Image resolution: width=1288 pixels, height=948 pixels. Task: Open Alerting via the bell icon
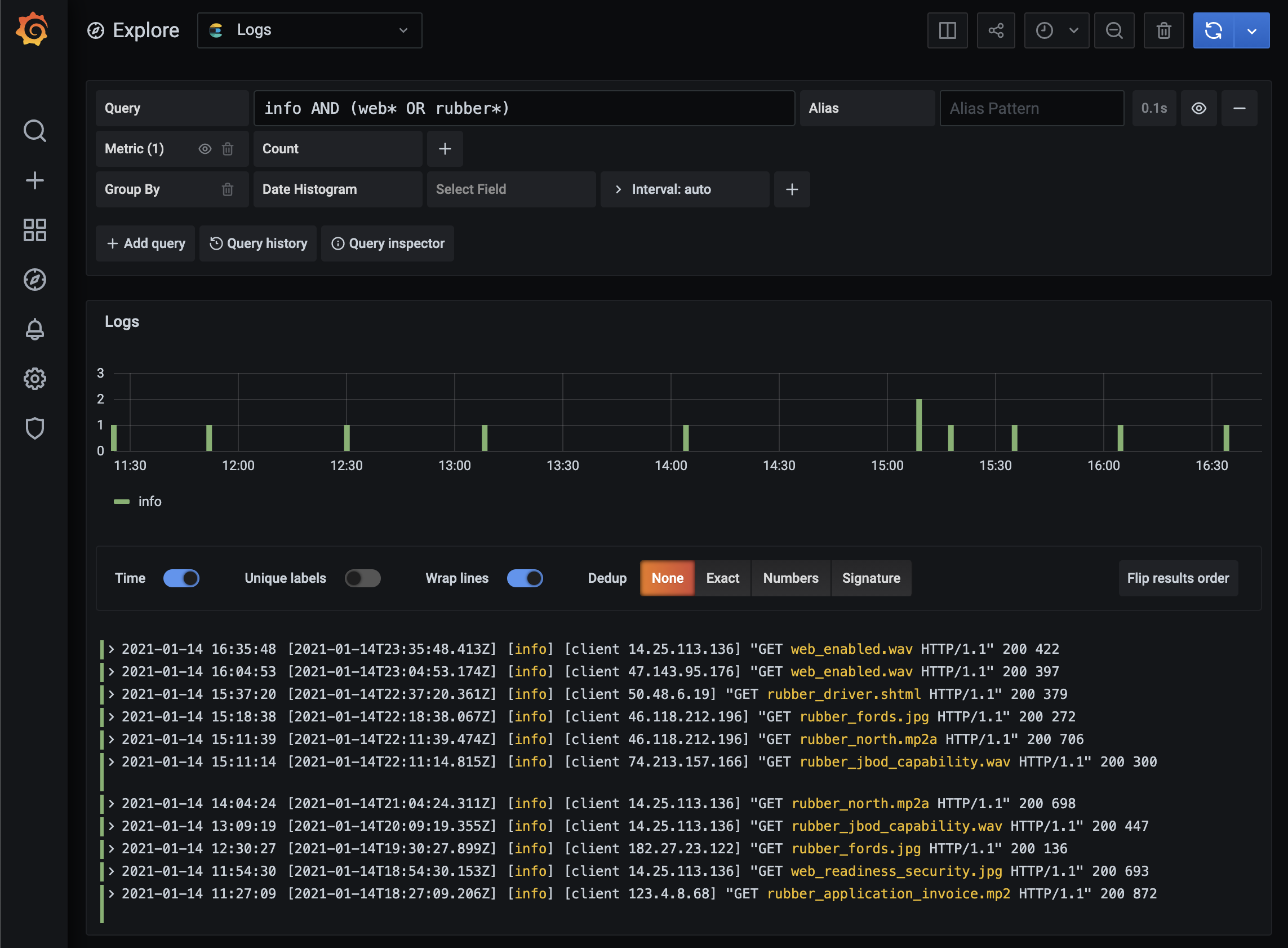click(x=35, y=329)
